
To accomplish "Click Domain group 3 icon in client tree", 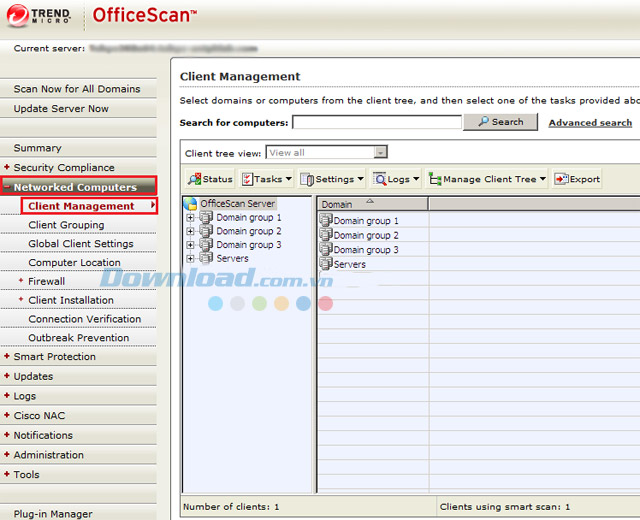I will pos(206,244).
